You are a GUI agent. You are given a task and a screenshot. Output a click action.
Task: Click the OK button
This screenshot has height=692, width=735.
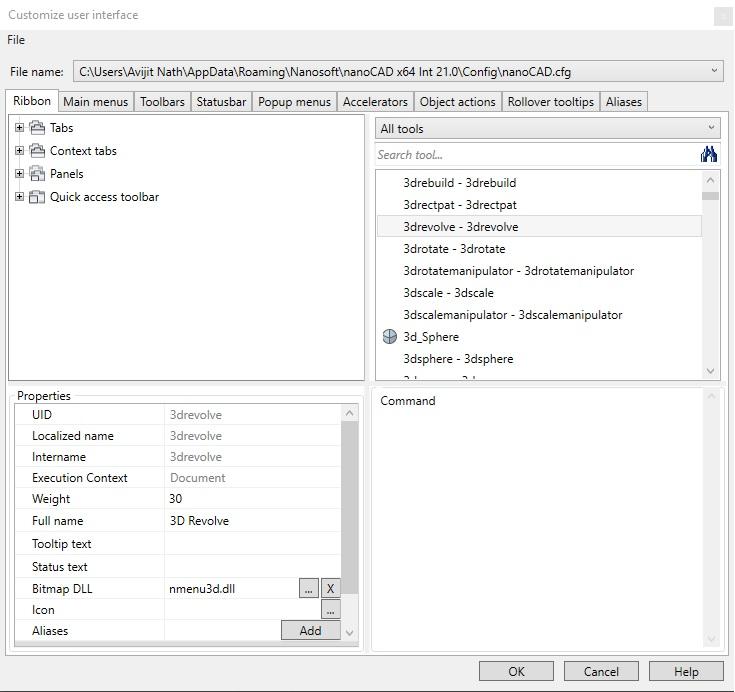pyautogui.click(x=516, y=671)
